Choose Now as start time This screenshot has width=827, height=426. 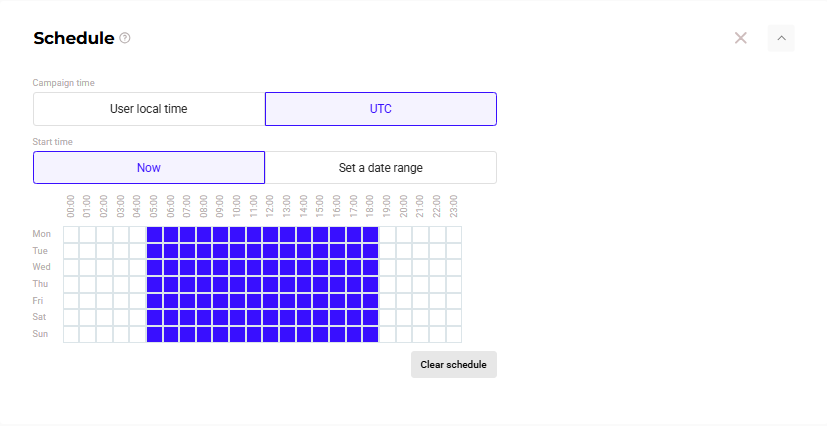point(149,168)
